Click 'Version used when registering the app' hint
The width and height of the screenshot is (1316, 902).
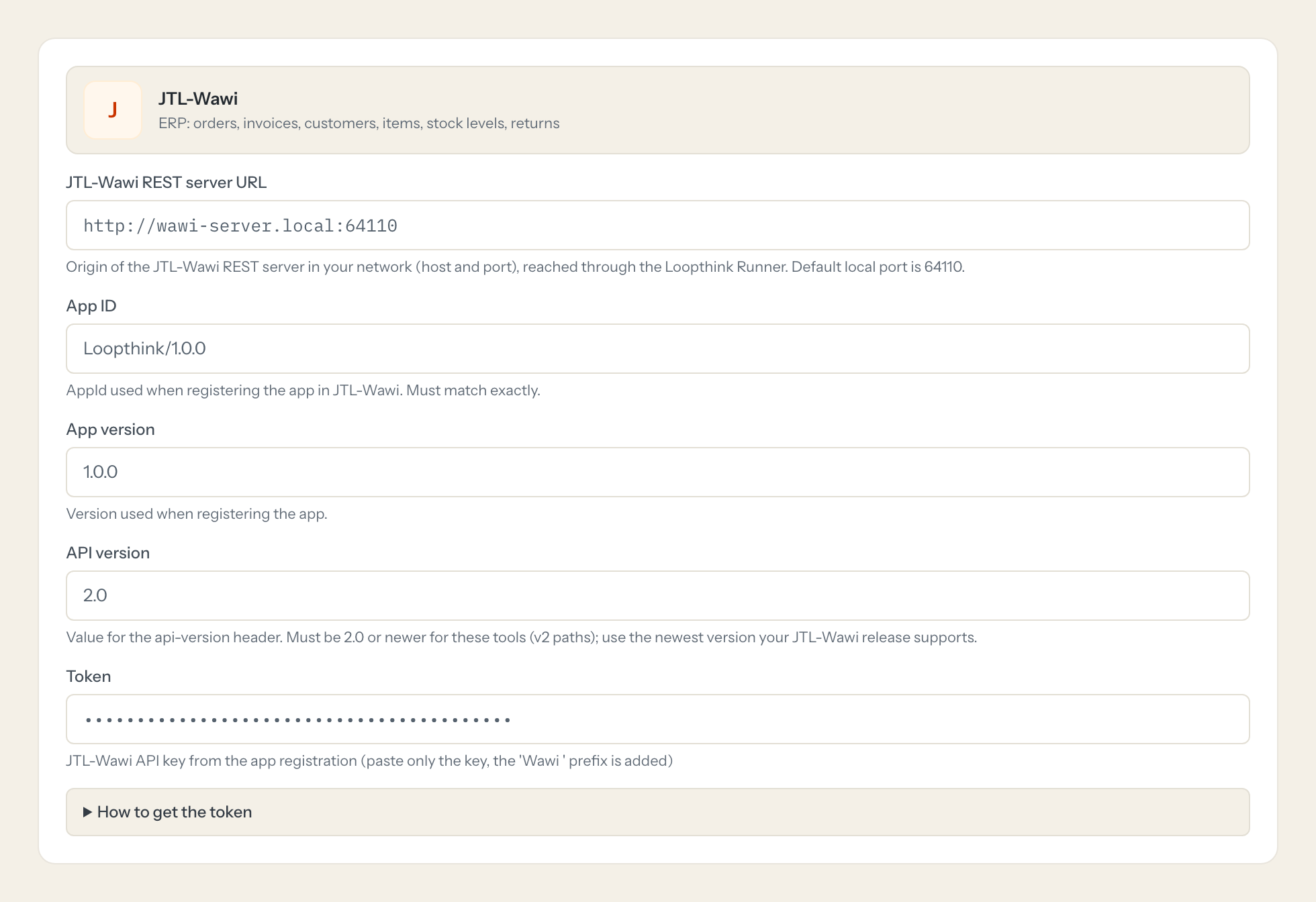click(x=197, y=514)
